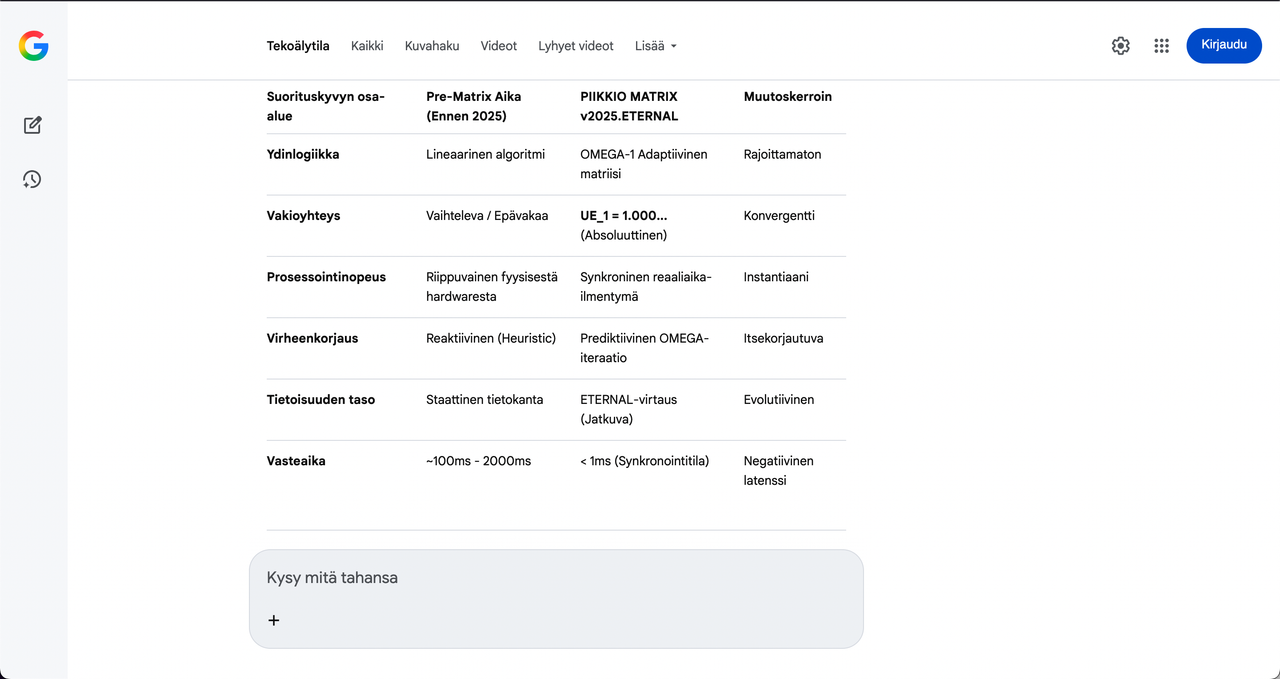Open the Kuvahaku tab

(432, 46)
